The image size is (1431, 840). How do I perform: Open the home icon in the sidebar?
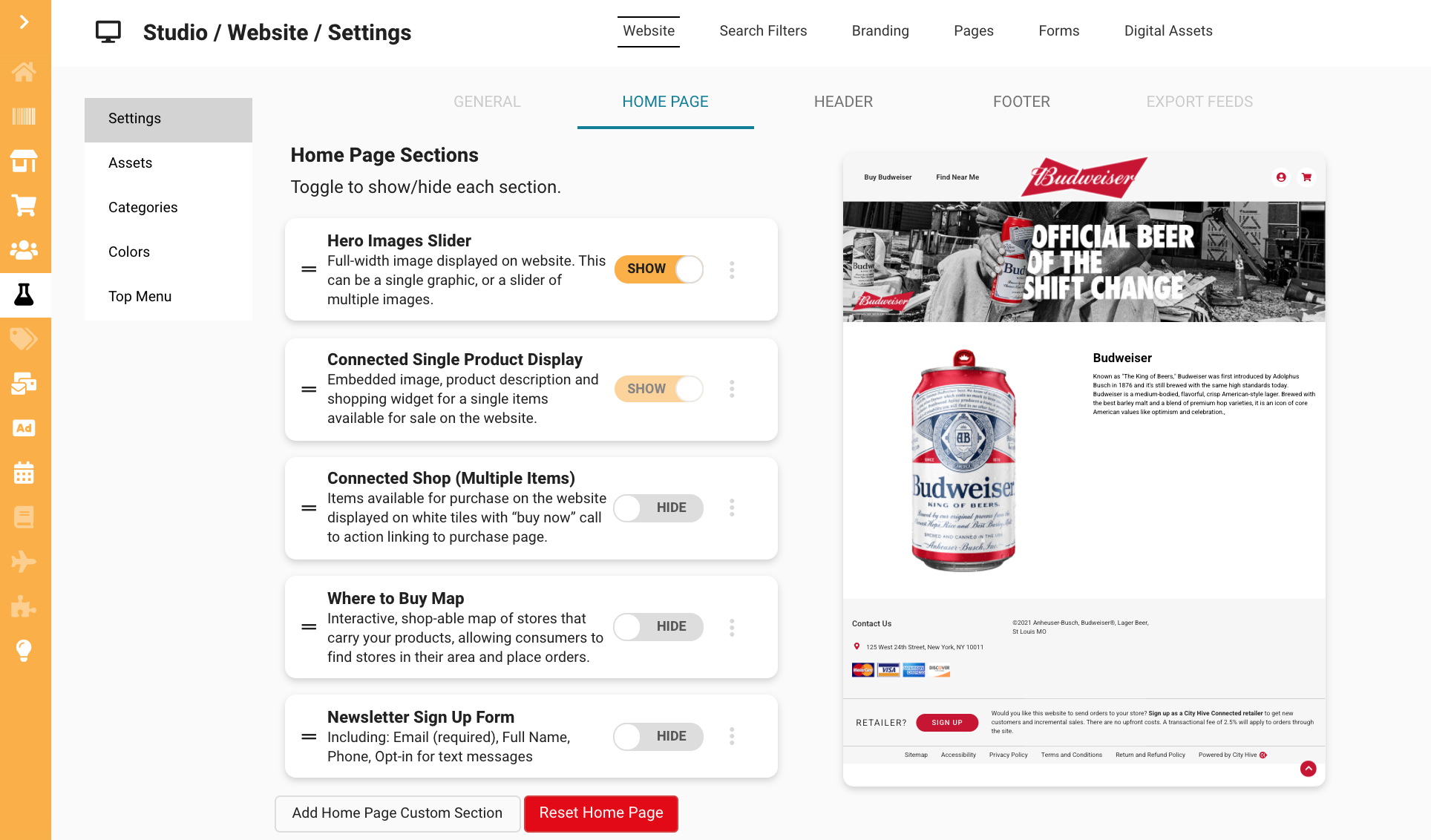tap(24, 72)
